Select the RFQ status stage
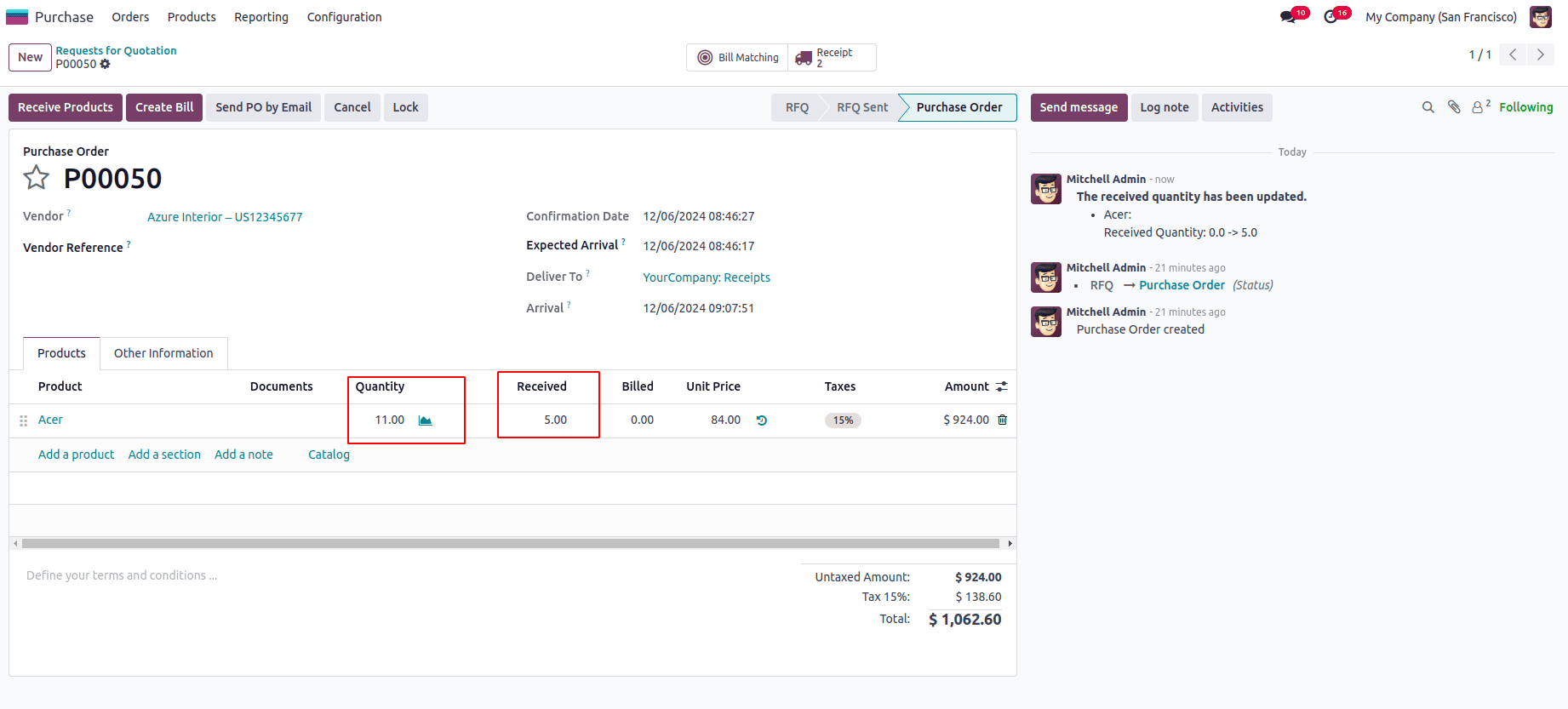1568x709 pixels. click(797, 107)
